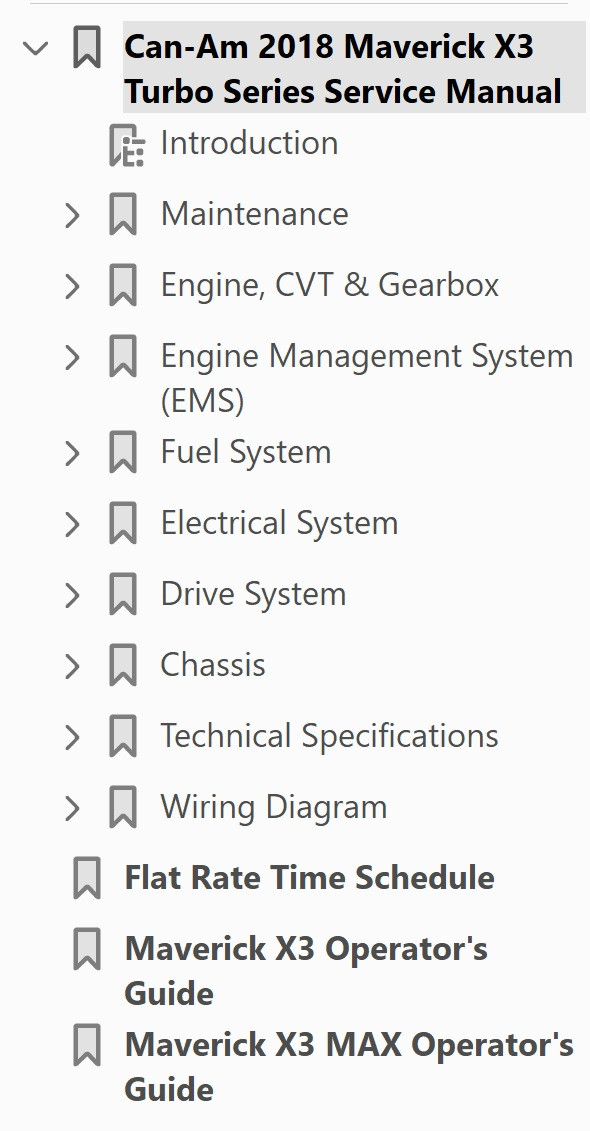
Task: Expand the Wiring Diagram chevron
Action: [71, 807]
